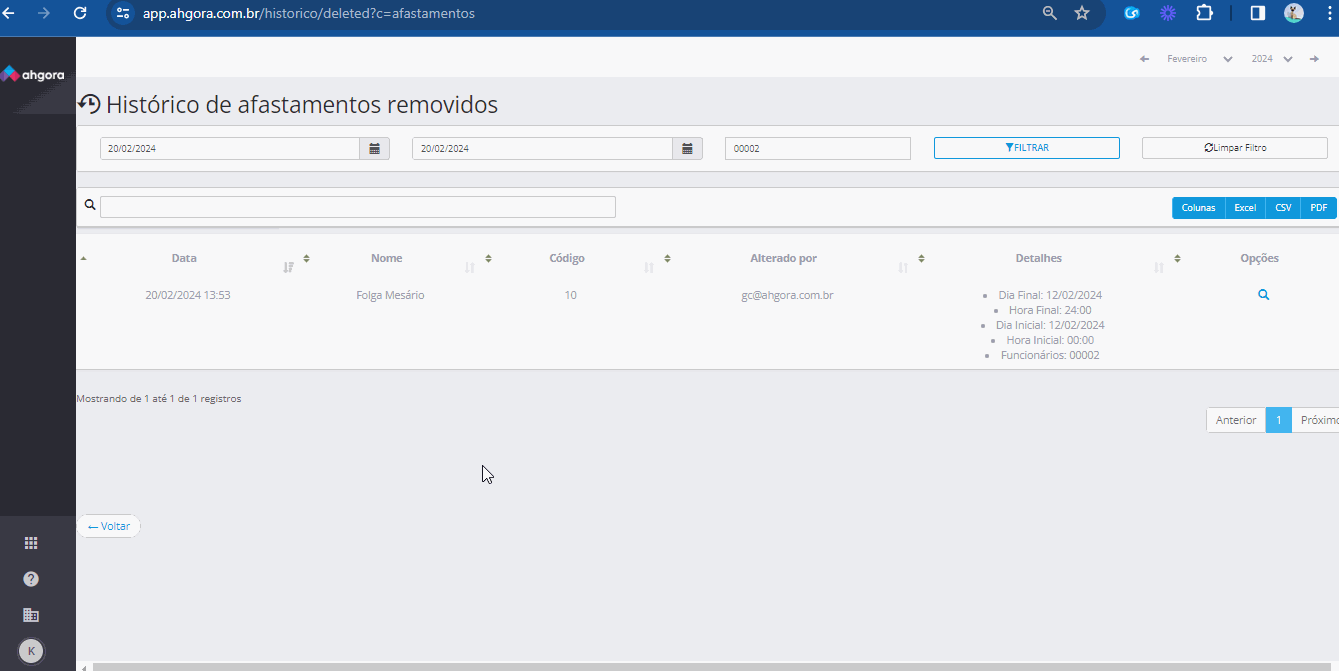The height and width of the screenshot is (671, 1339).
Task: Click end date field 20/02/2024
Action: pyautogui.click(x=542, y=148)
